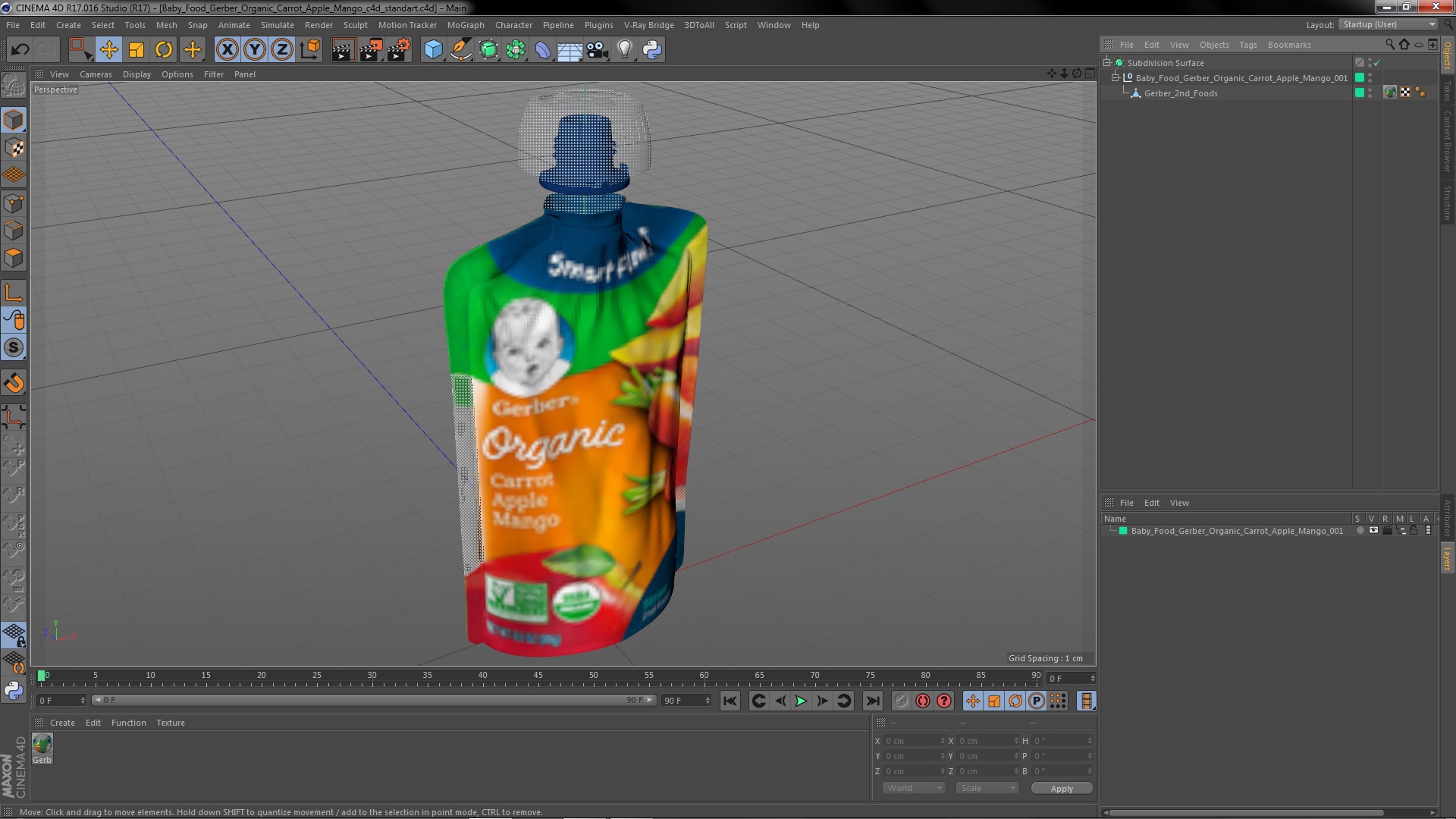Screen dimensions: 1456x819
Task: Click the Make Editable icon
Action: tap(14, 85)
